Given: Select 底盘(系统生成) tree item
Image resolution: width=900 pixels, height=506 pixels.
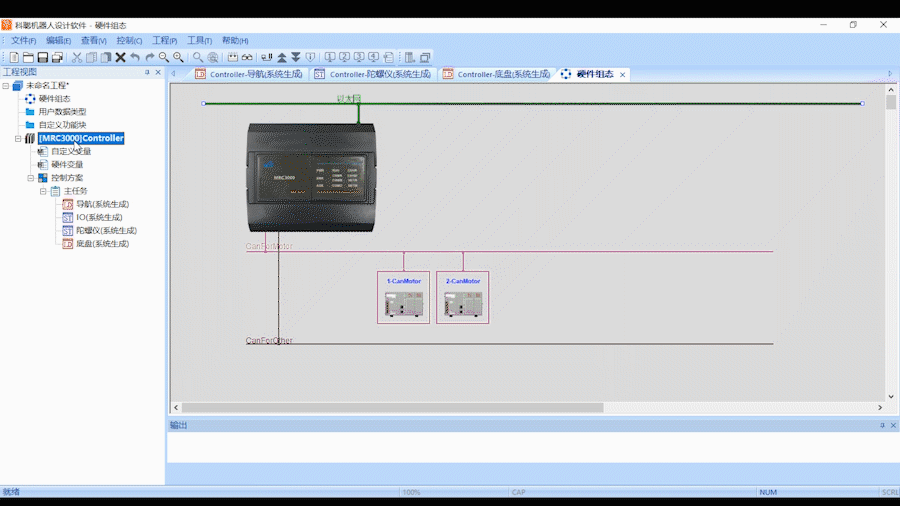Looking at the screenshot, I should pos(102,244).
